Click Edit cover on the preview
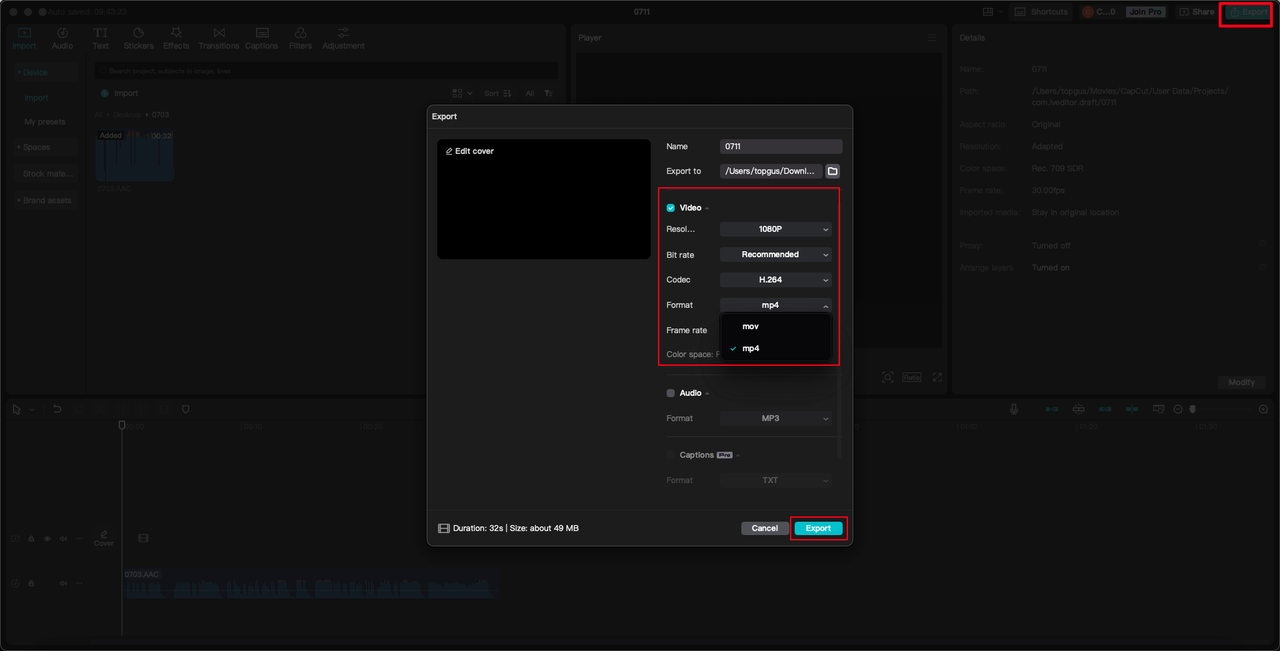This screenshot has width=1280, height=651. point(470,151)
